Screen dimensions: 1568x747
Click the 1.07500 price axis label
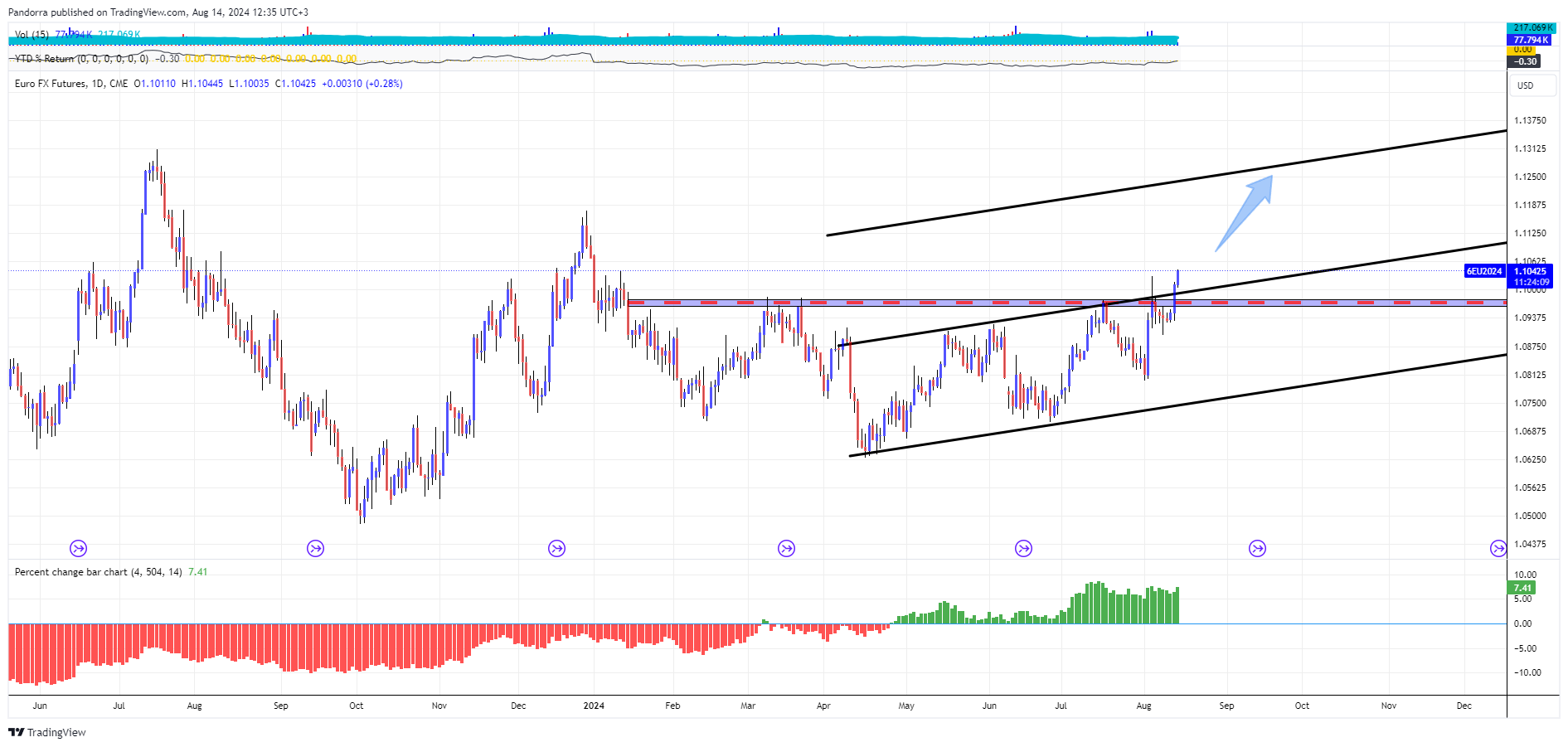pyautogui.click(x=1530, y=403)
